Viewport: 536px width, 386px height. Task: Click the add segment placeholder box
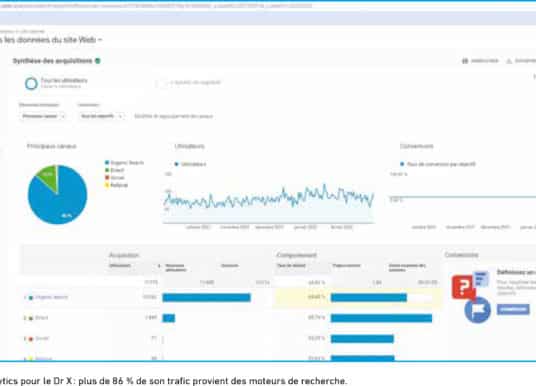(161, 83)
